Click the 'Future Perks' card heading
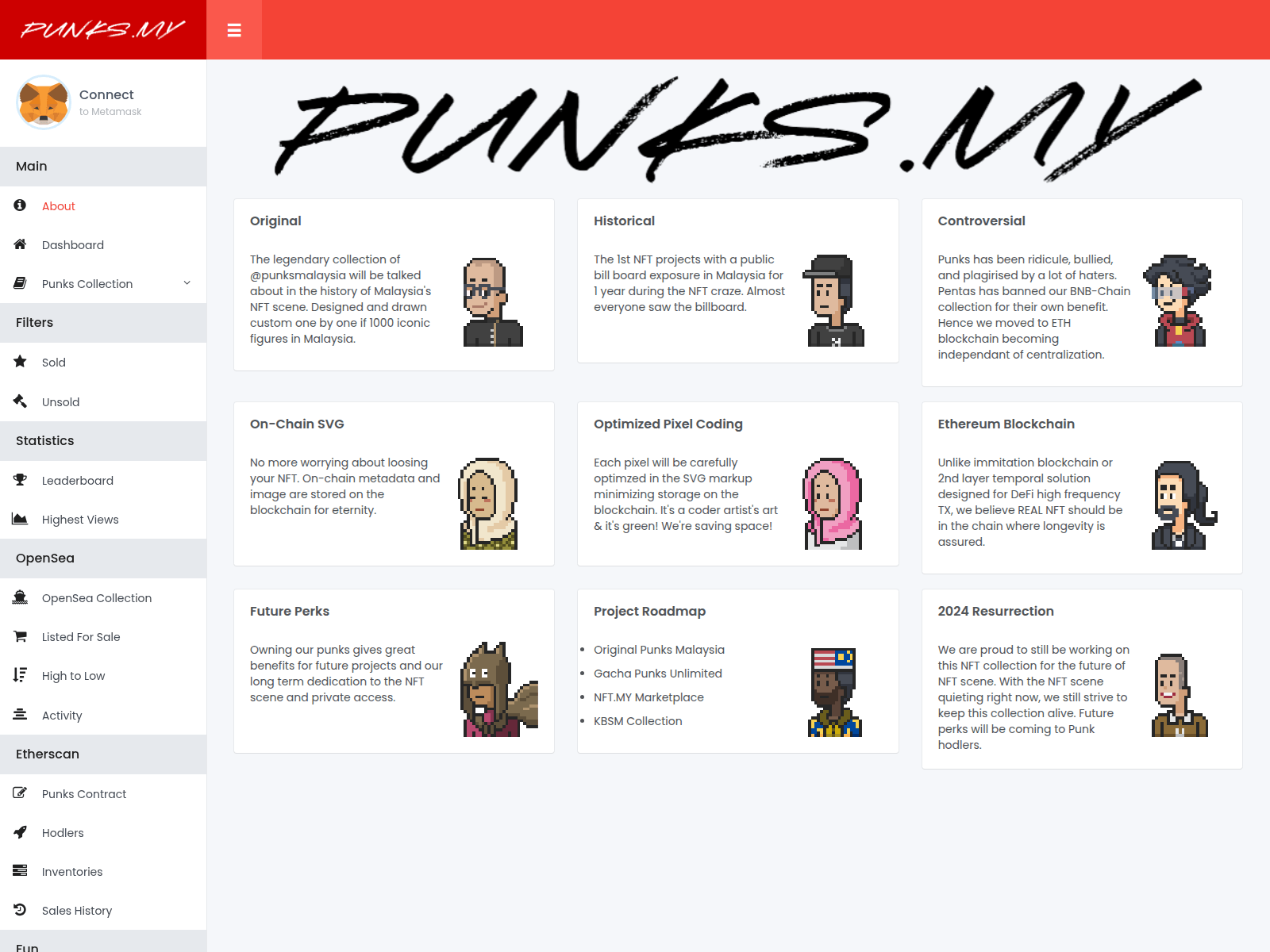 (290, 611)
